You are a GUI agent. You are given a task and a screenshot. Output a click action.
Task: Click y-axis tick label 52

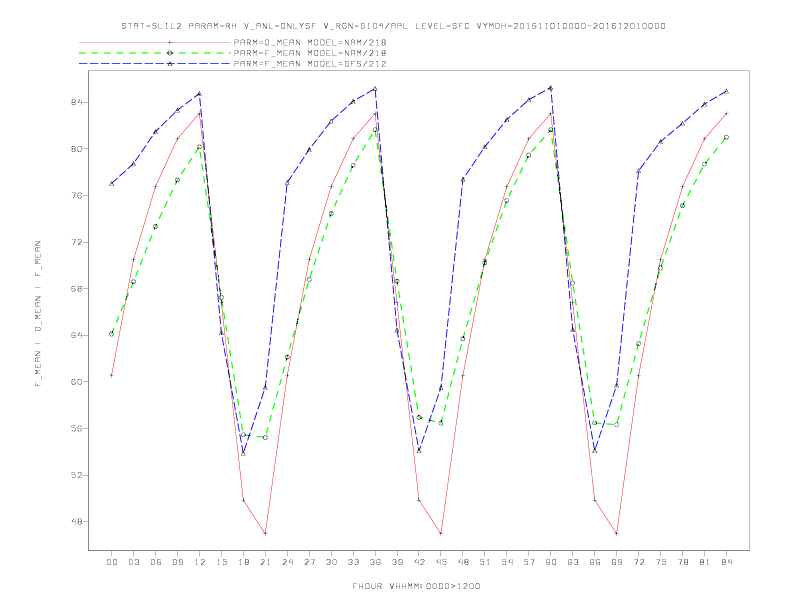point(76,475)
